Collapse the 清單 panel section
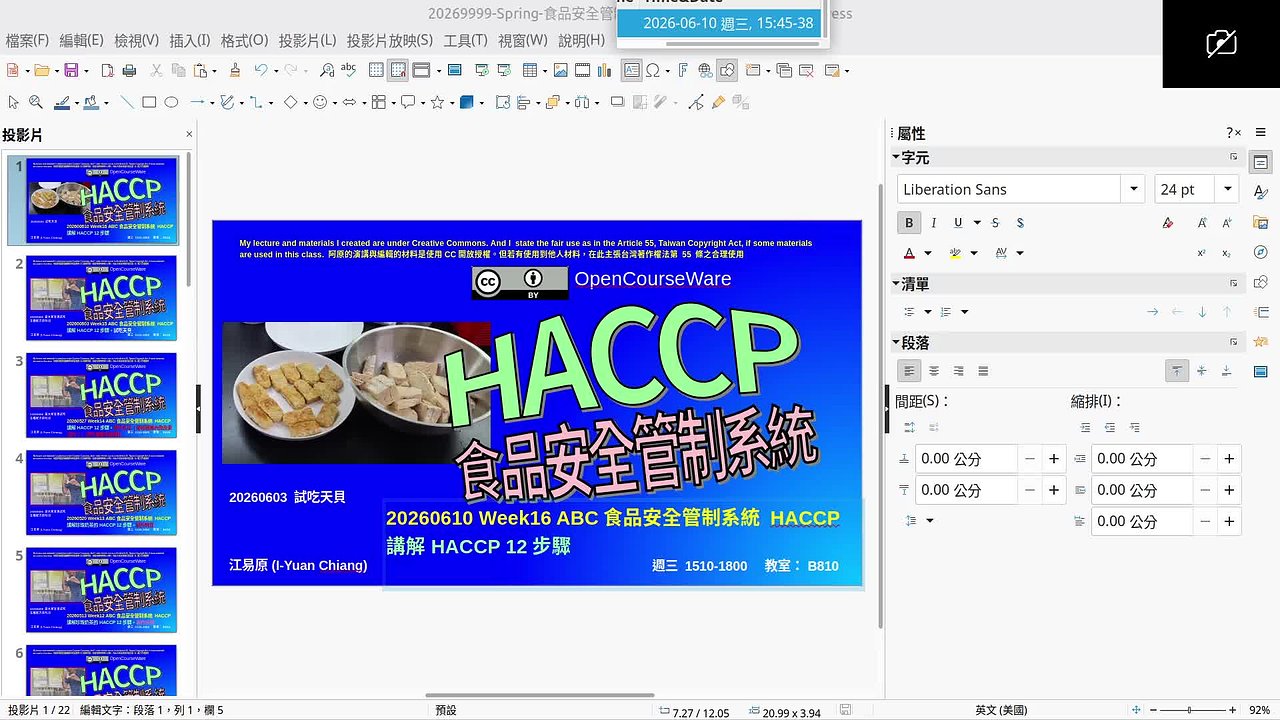 [x=896, y=284]
